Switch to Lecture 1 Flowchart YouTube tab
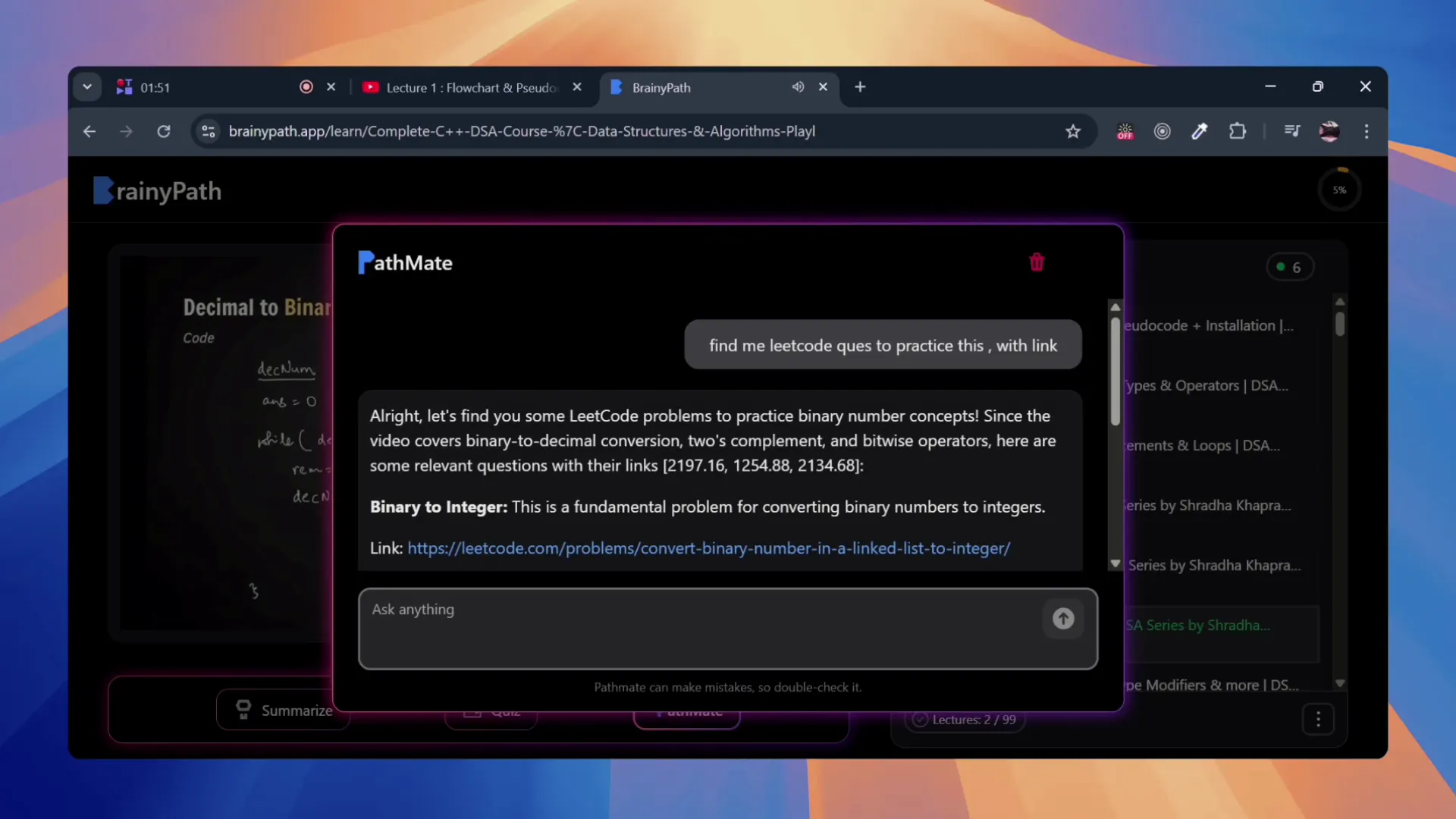Viewport: 1456px width, 819px height. [x=470, y=87]
